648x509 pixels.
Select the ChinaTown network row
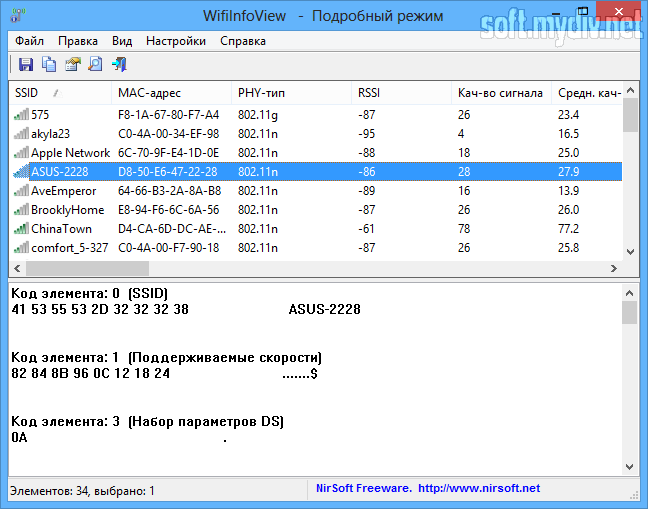click(316, 228)
